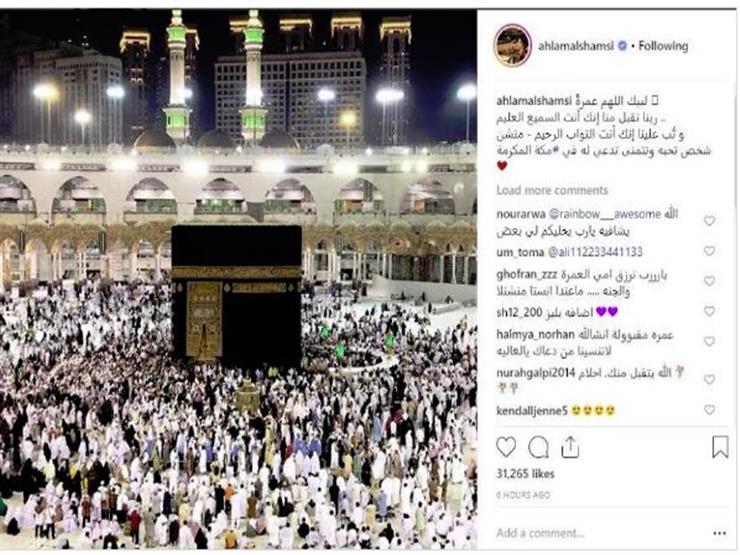Open ahlamalshamsi profile picture
Screen dimensions: 740x555
click(x=513, y=45)
